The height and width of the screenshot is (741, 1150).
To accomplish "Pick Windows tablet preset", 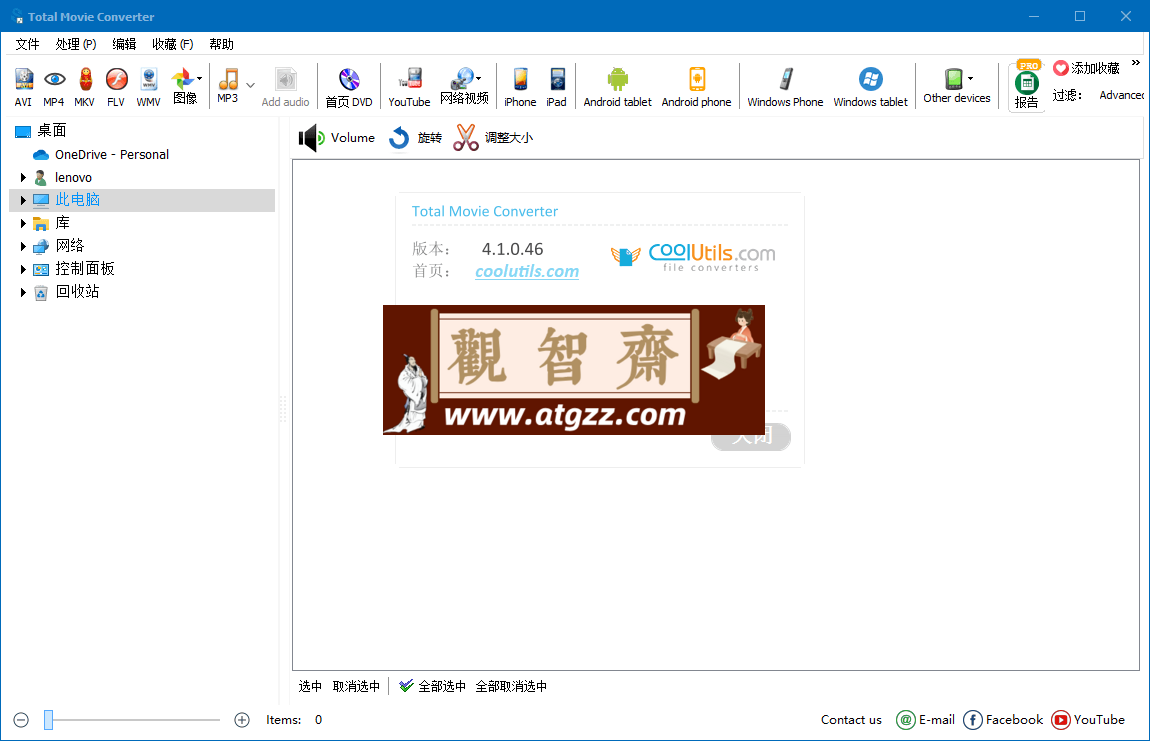I will [x=871, y=87].
